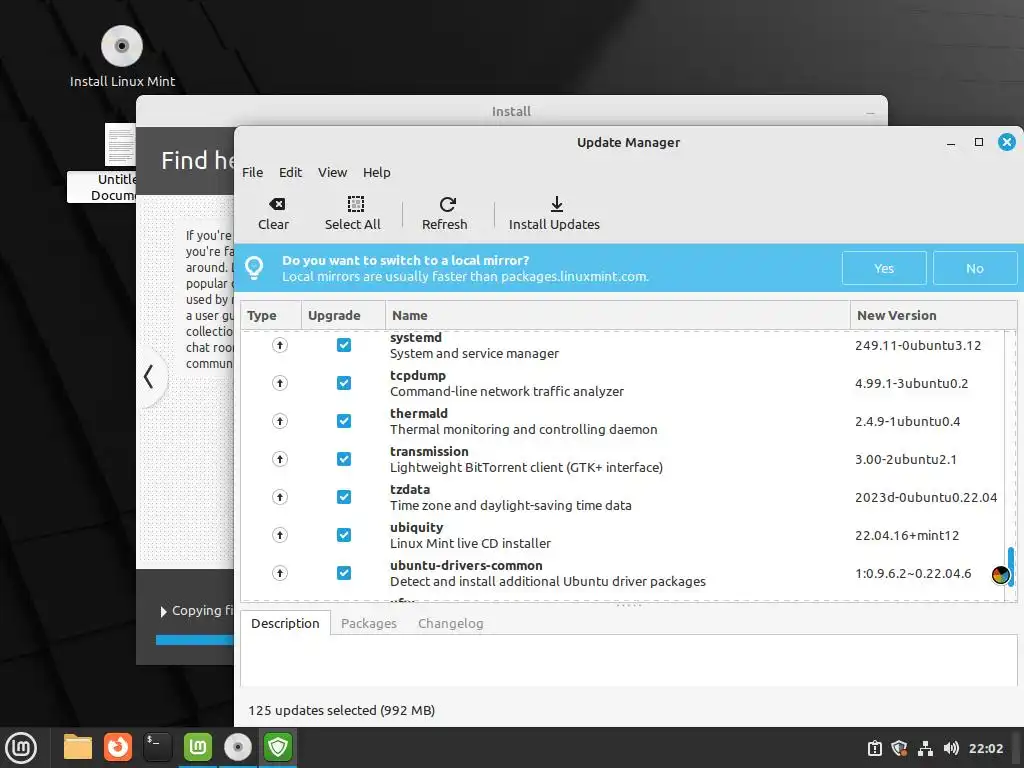Uncheck the thermald upgrade checkbox
Image resolution: width=1024 pixels, height=768 pixels.
point(344,421)
